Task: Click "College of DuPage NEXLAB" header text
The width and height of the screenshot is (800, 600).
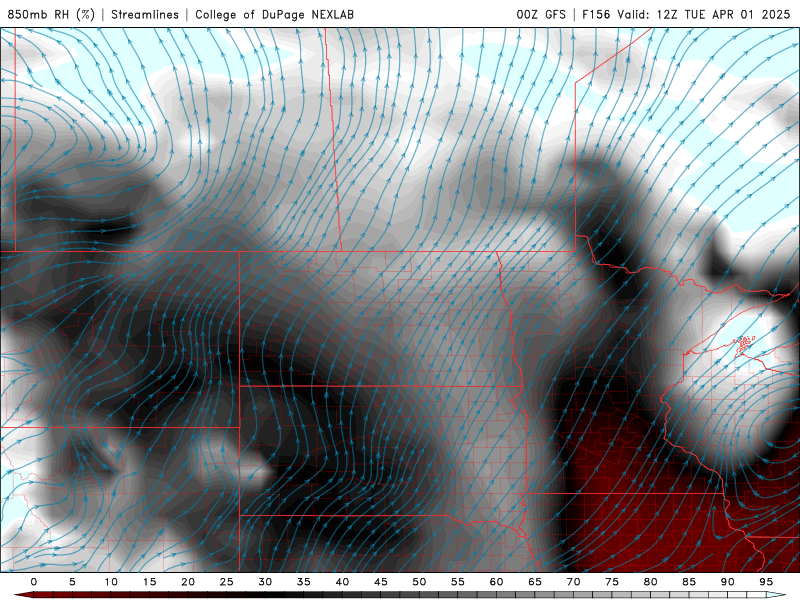Action: coord(274,14)
